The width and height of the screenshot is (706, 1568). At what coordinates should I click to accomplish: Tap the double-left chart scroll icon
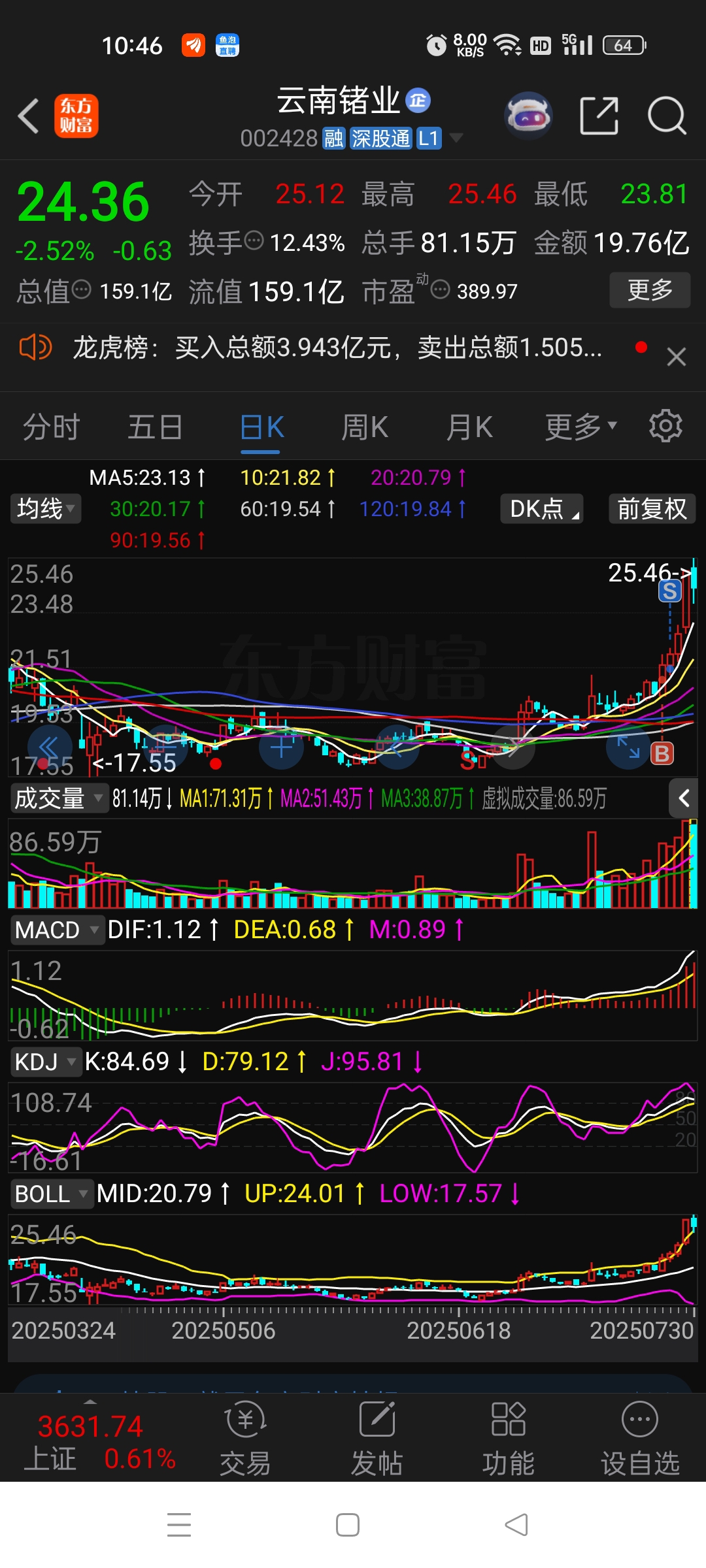[x=49, y=747]
